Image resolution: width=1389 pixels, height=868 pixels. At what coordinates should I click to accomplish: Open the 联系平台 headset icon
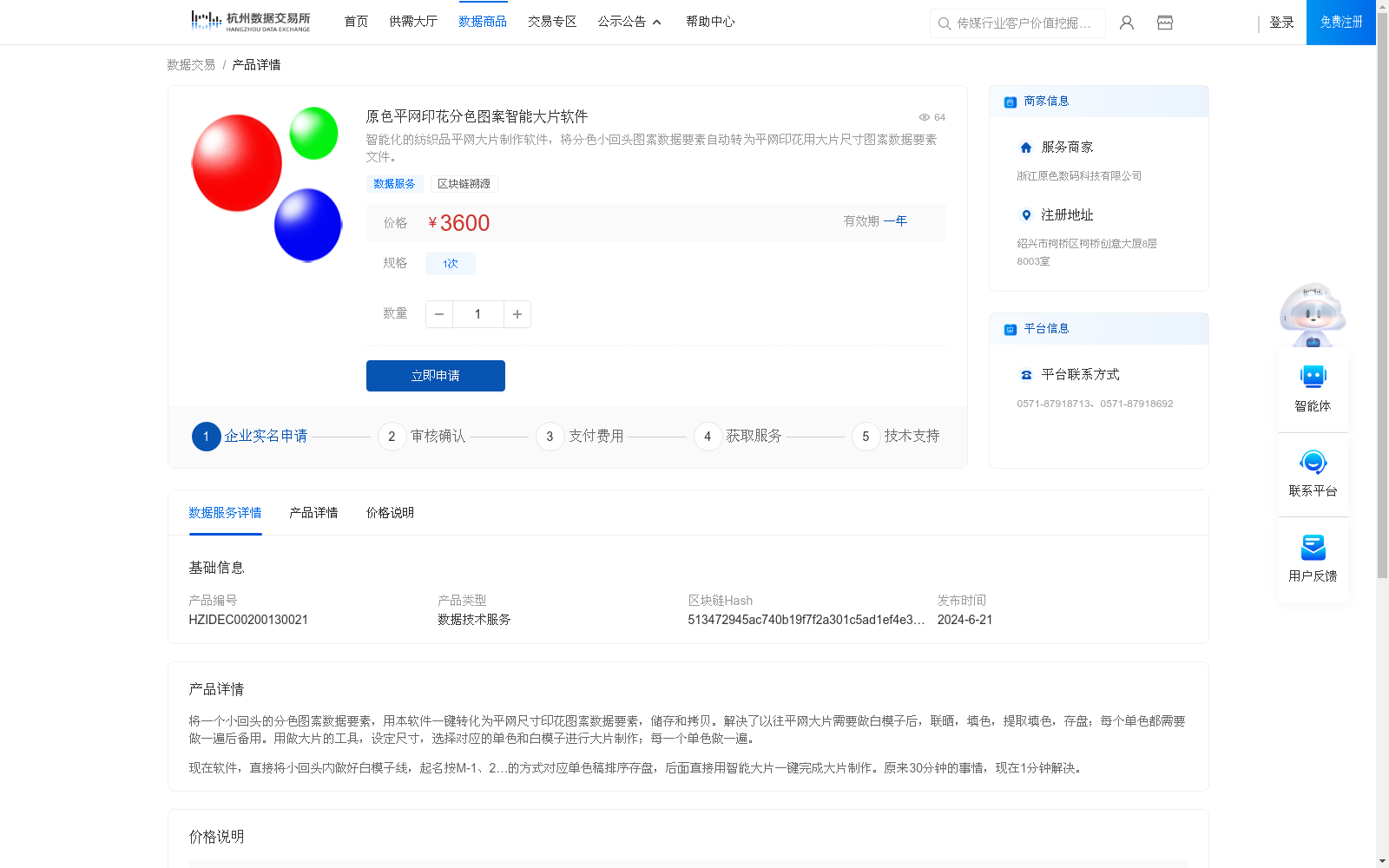click(1313, 462)
